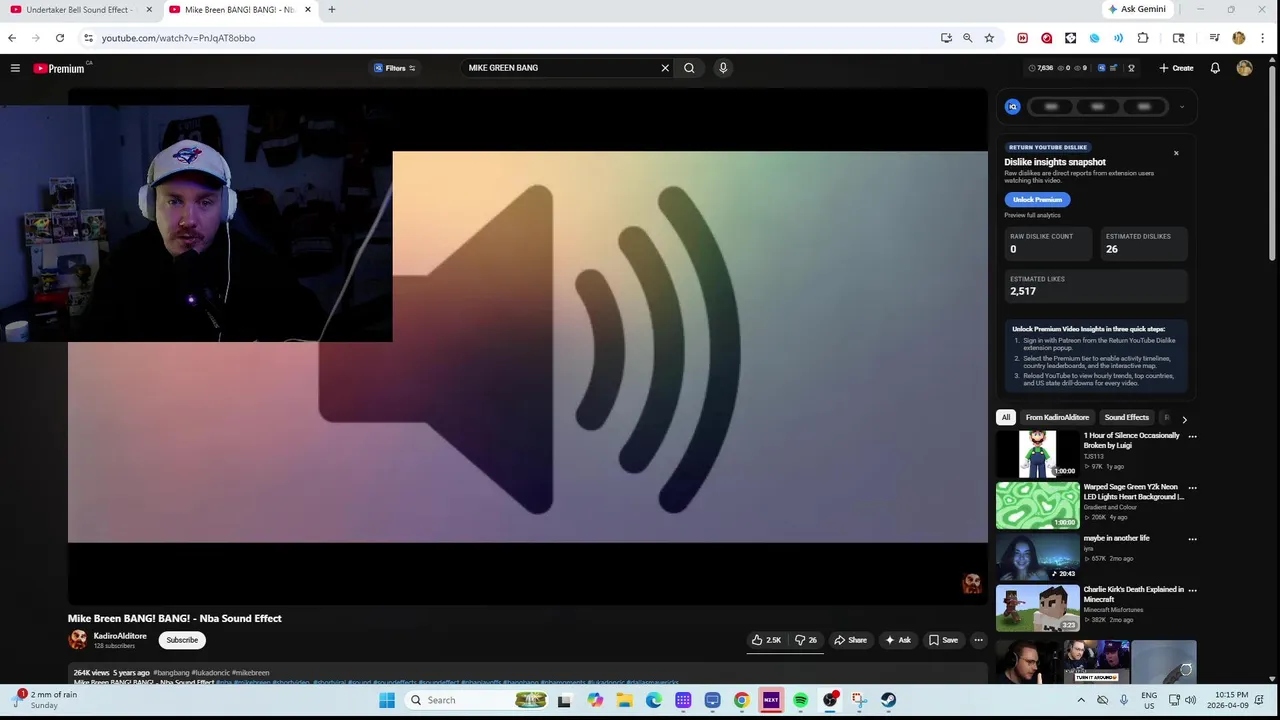
Task: Open the Extensions puzzle icon
Action: [1143, 38]
